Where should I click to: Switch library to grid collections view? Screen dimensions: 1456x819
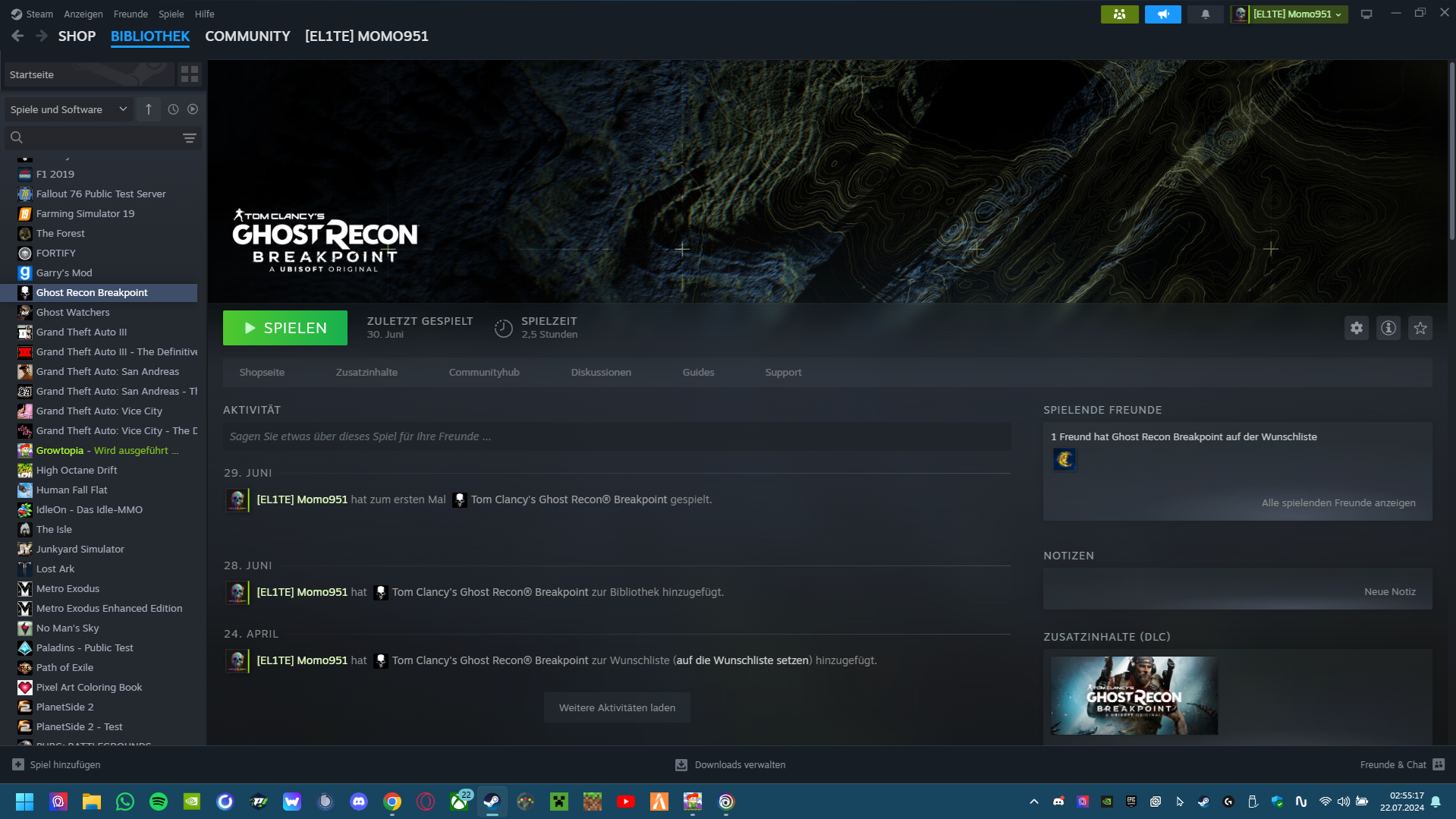(x=189, y=74)
